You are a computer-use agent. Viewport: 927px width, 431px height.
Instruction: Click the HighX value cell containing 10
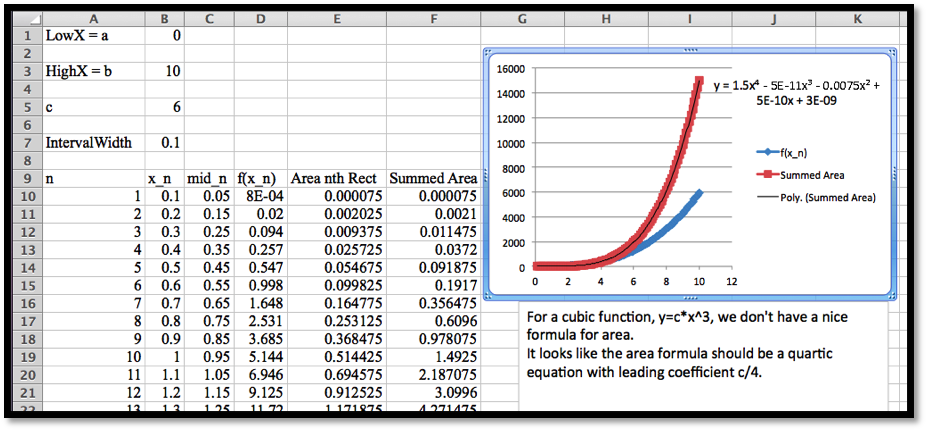pos(164,71)
